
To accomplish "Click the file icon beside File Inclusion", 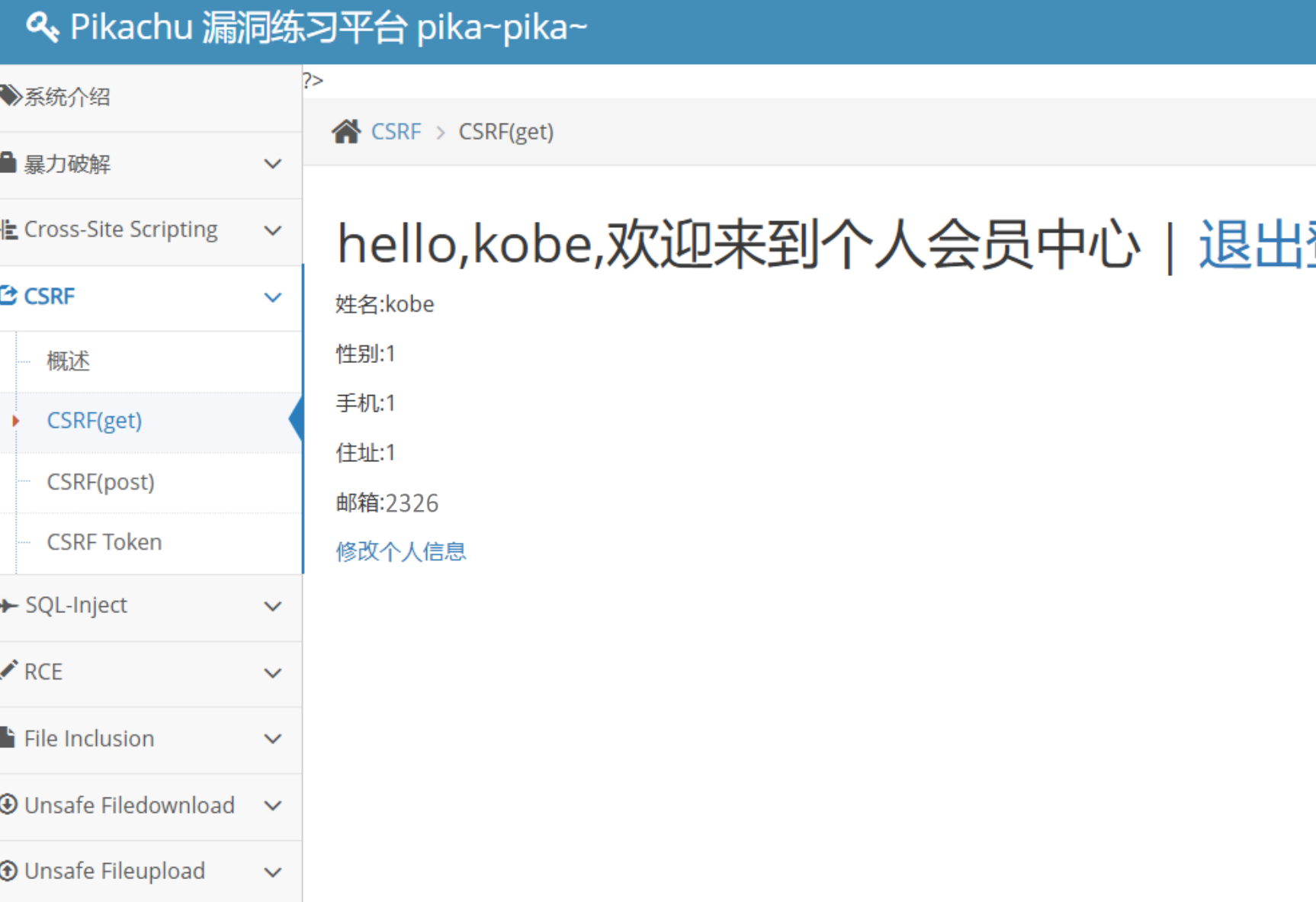I will 8,737.
